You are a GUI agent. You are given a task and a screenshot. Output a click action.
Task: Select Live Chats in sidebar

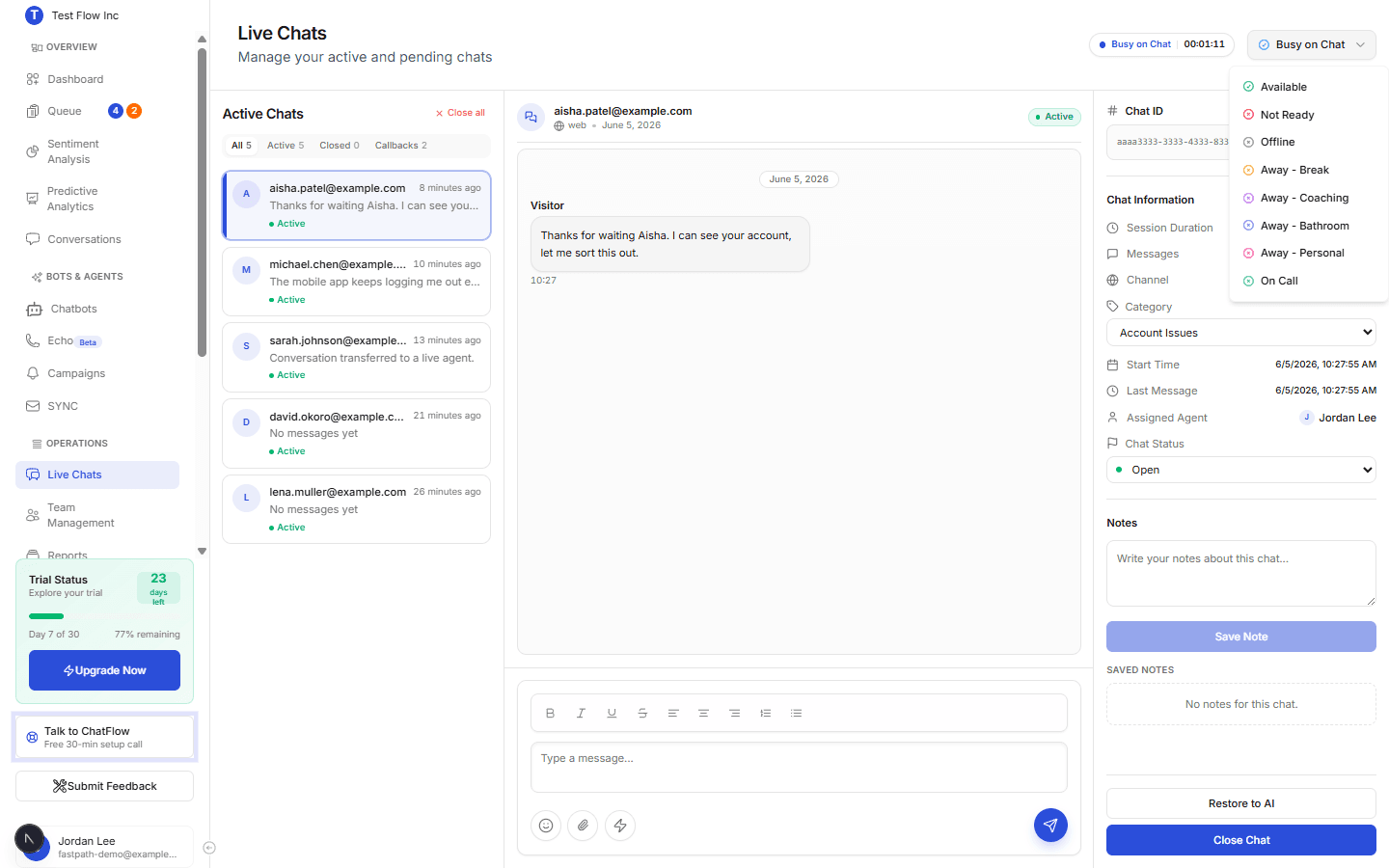coord(97,475)
